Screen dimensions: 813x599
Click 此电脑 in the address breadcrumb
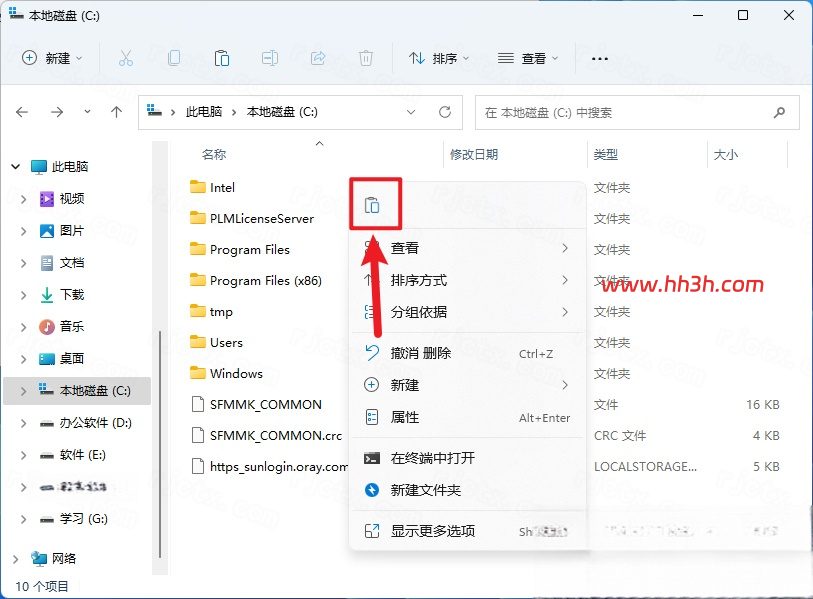click(204, 112)
